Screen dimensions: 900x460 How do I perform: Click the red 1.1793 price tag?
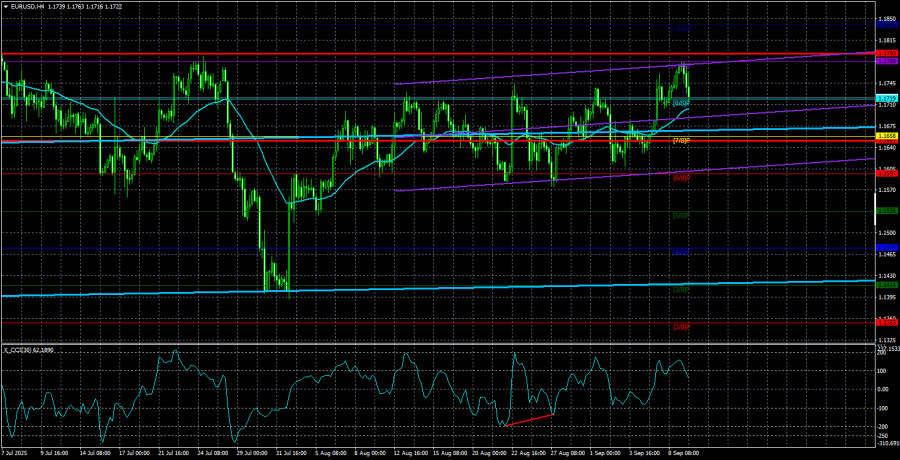coord(885,53)
